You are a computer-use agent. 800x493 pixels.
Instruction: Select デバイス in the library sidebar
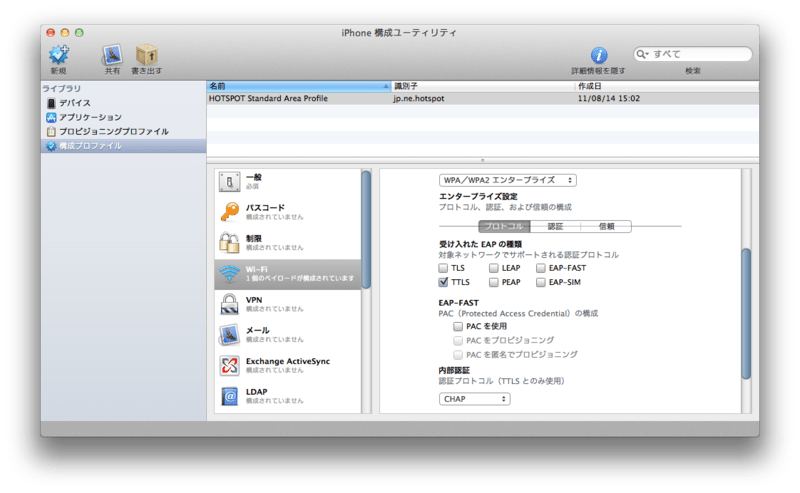tap(74, 103)
